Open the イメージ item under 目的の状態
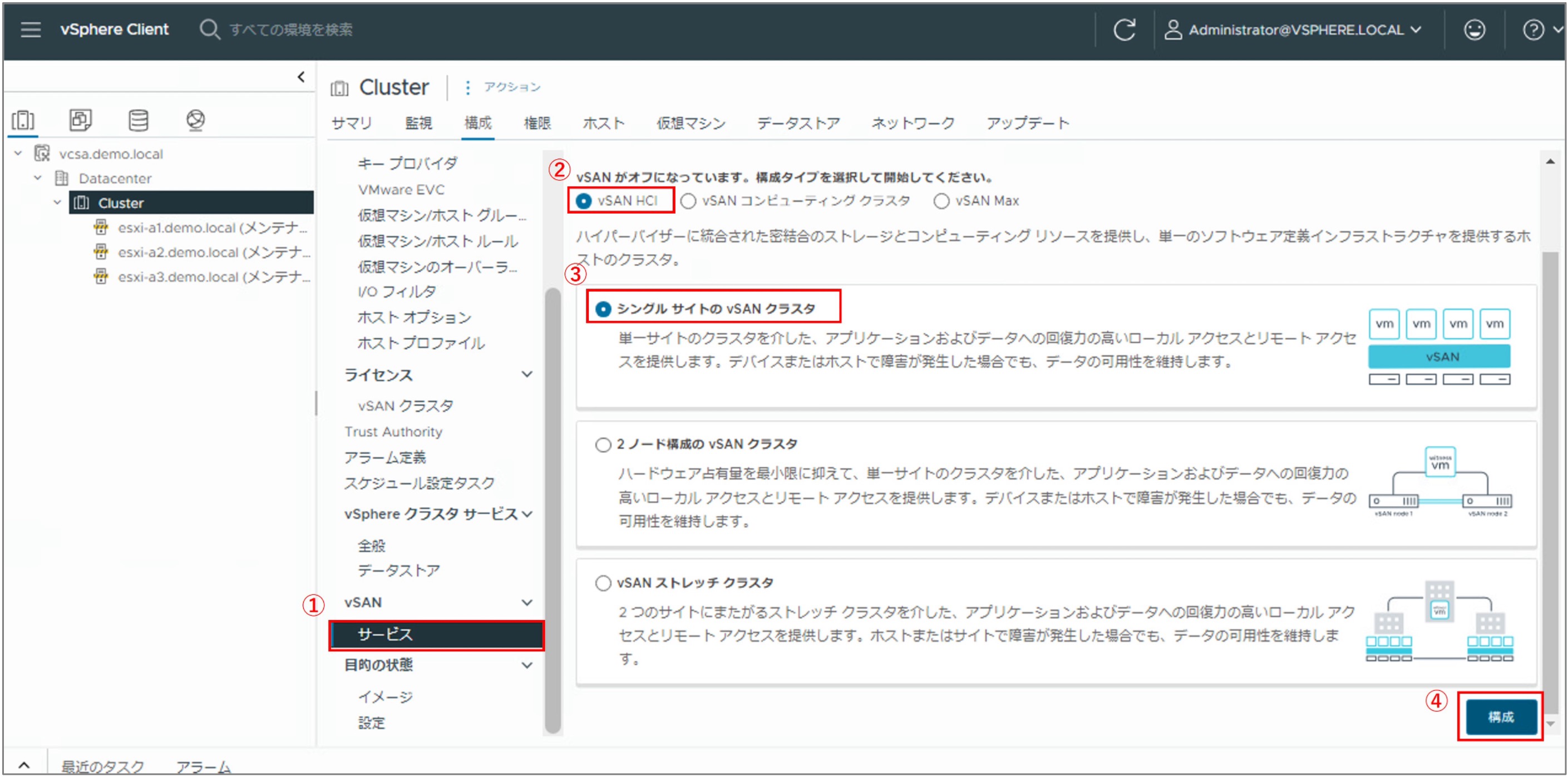 pyautogui.click(x=385, y=696)
